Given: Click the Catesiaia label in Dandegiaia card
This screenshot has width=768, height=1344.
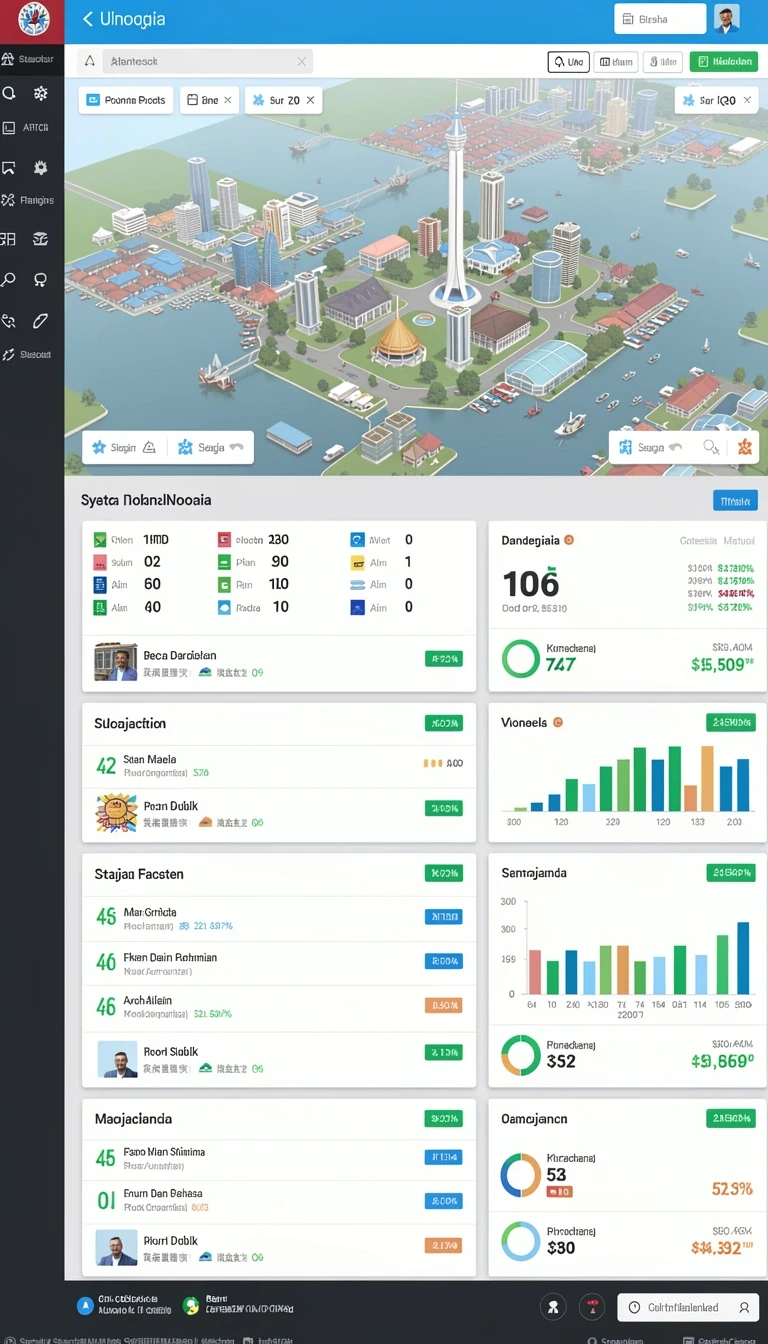Looking at the screenshot, I should coord(699,540).
